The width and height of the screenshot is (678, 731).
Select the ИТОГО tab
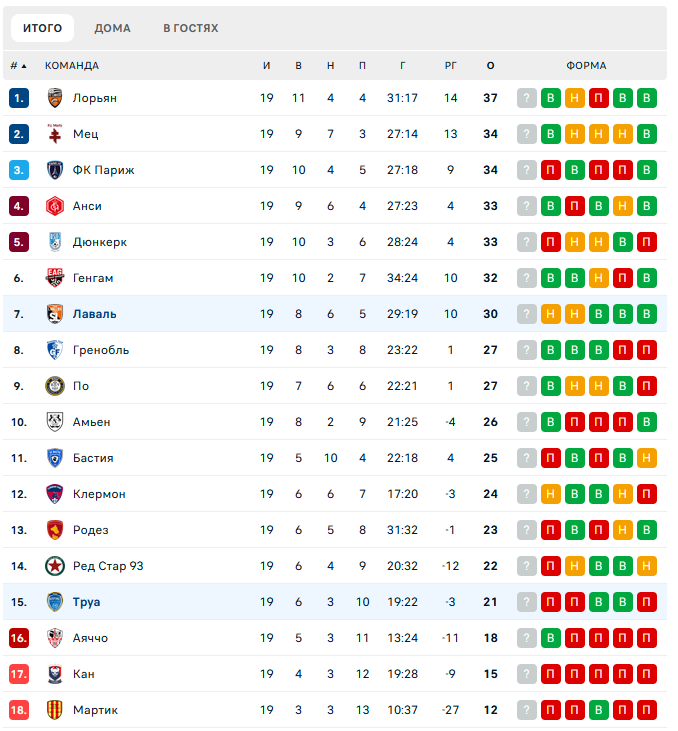pos(42,28)
